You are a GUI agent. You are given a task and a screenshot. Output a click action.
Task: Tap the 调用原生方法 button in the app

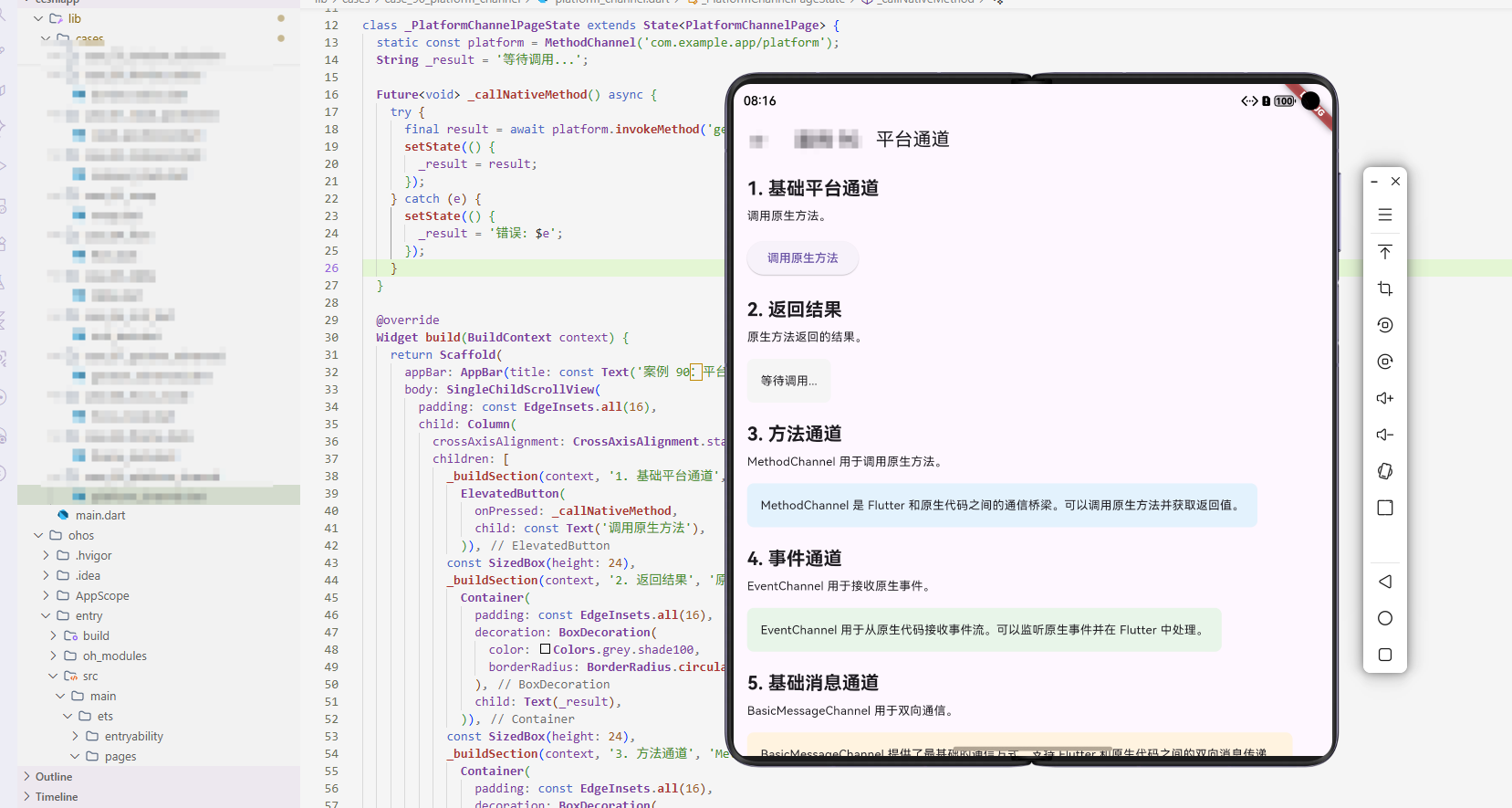[x=802, y=258]
